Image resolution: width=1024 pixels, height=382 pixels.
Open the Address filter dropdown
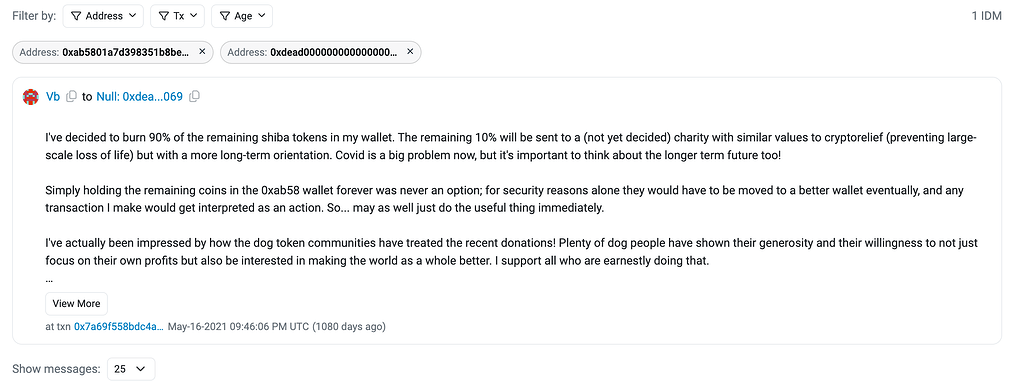coord(103,16)
